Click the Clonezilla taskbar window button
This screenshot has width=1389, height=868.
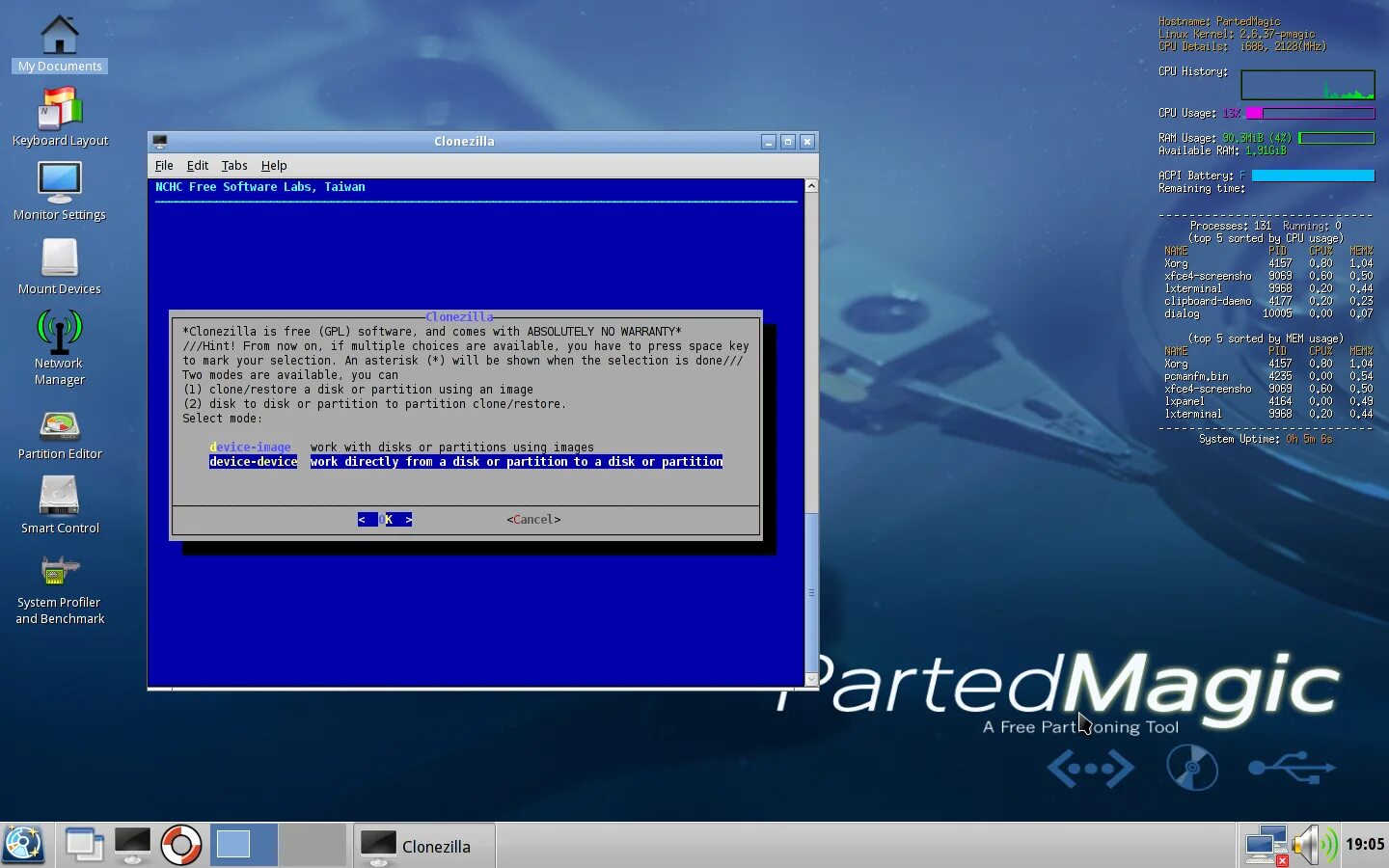424,846
